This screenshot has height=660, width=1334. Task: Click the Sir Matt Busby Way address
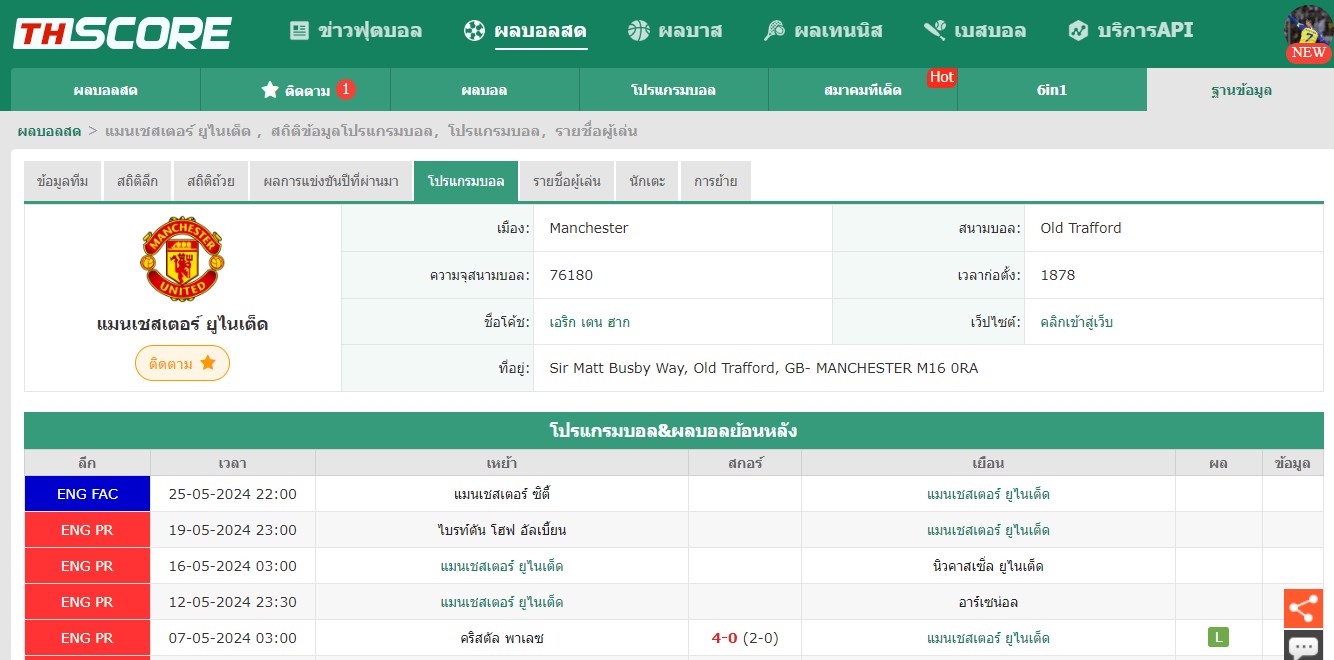(764, 368)
